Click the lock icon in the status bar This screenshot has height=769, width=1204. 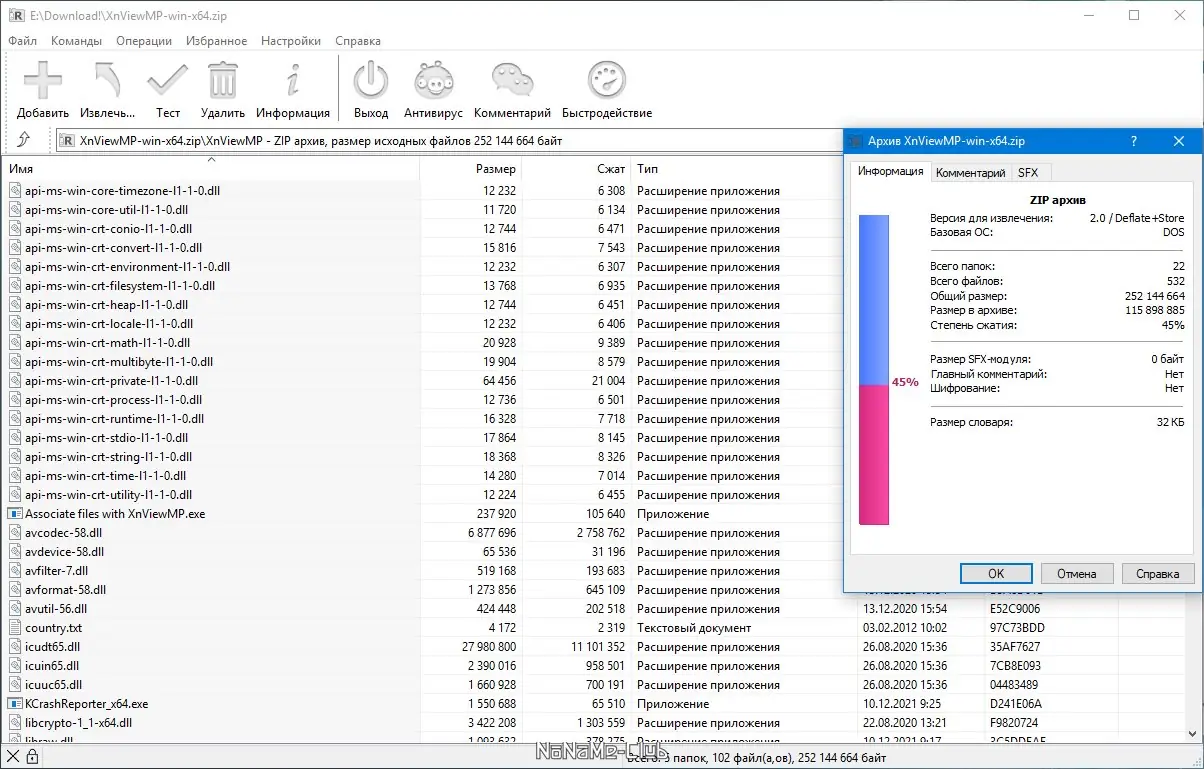[32, 757]
